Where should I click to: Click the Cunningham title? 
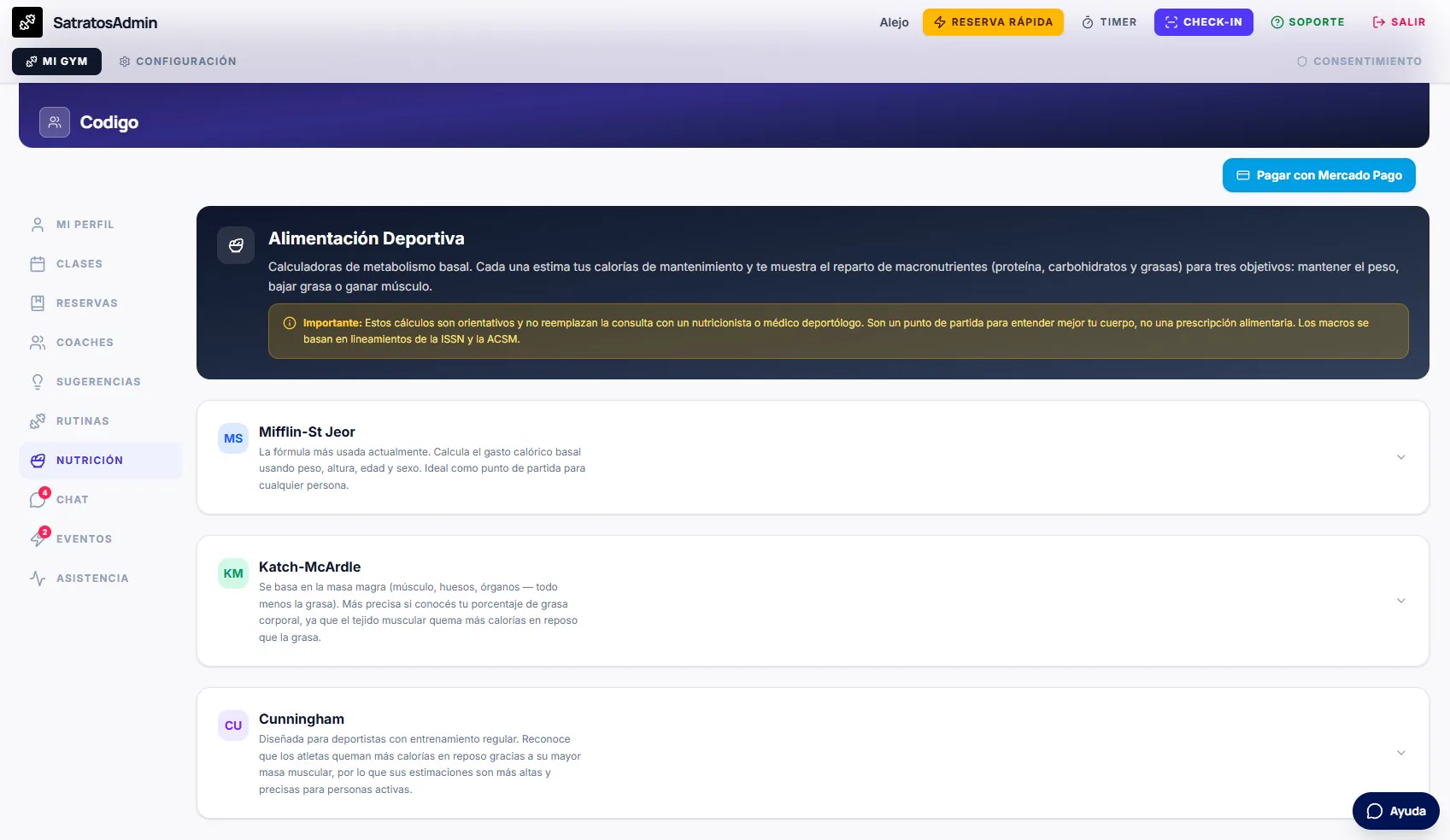pos(302,720)
